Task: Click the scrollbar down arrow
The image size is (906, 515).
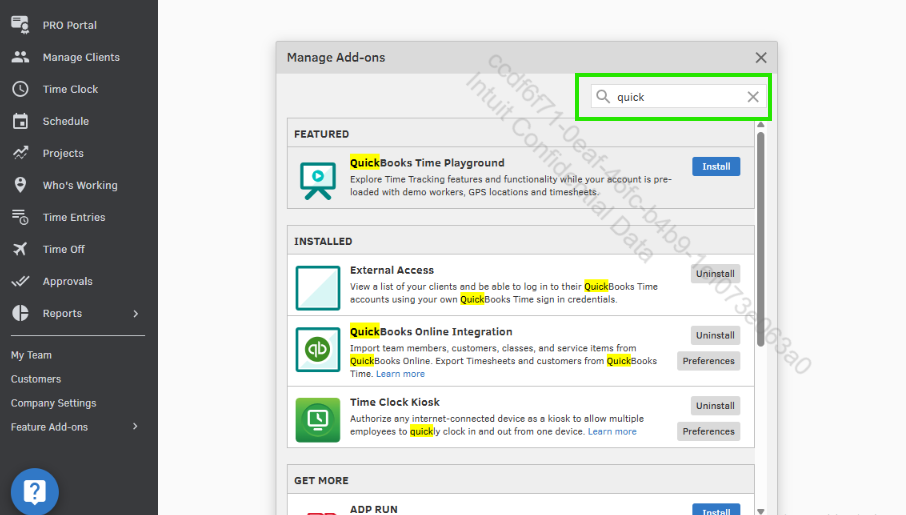Action: click(760, 511)
